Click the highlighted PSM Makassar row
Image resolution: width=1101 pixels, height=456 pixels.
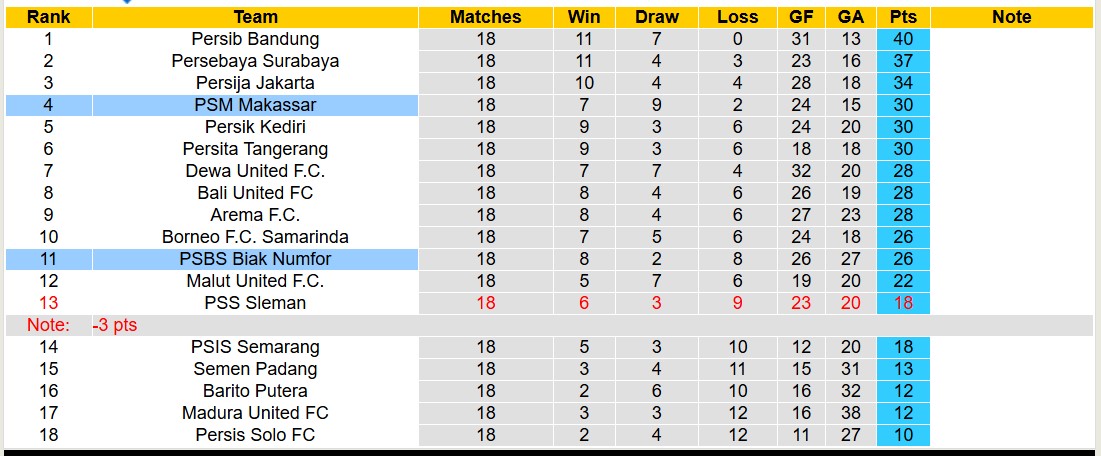coord(255,105)
